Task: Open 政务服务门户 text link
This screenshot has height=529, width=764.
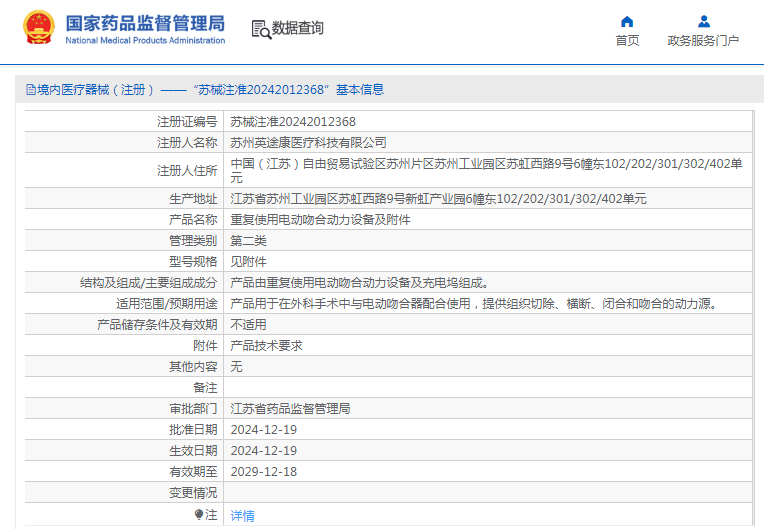Action: point(703,40)
